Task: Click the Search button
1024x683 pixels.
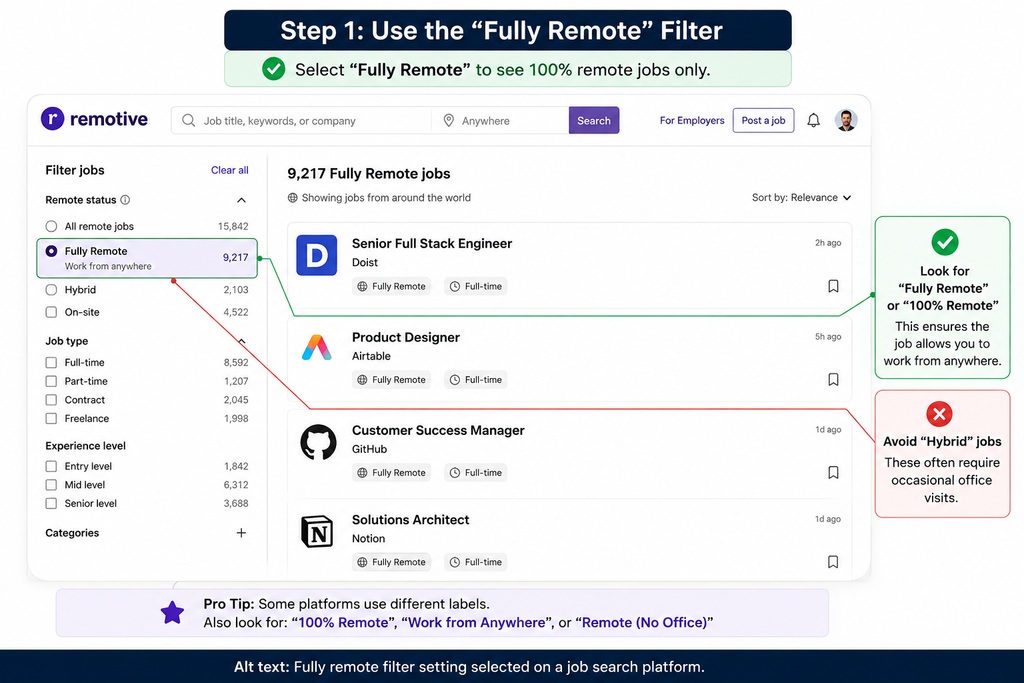Action: (x=594, y=121)
